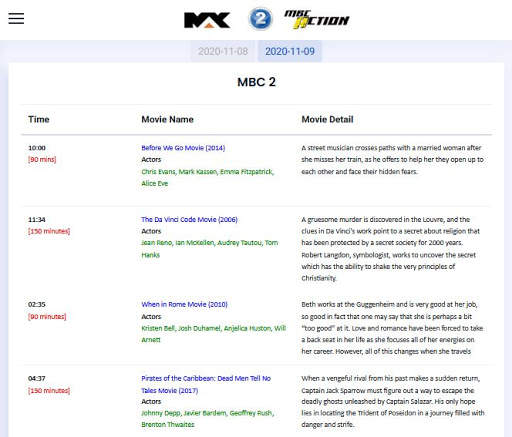
Task: Click the 10:00 time entry
Action: (x=37, y=148)
